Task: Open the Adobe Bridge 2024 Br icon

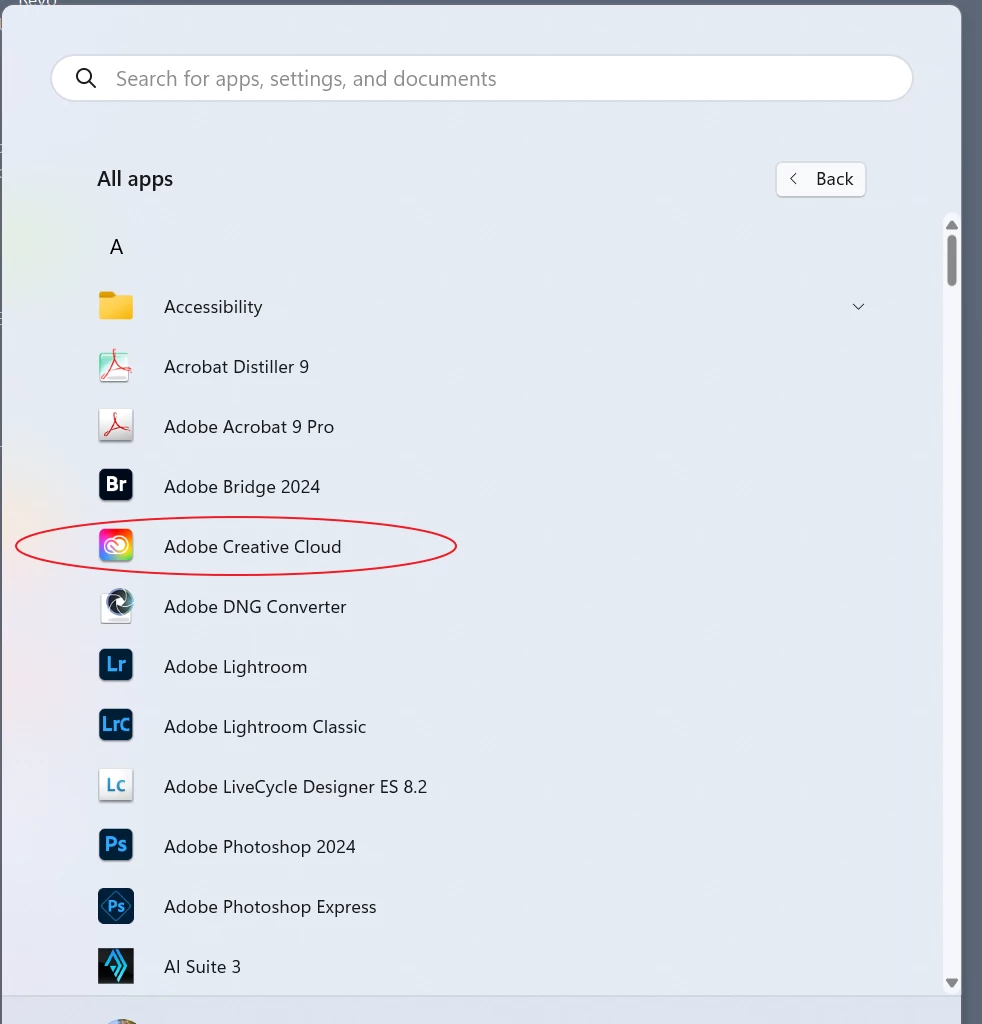Action: tap(116, 485)
